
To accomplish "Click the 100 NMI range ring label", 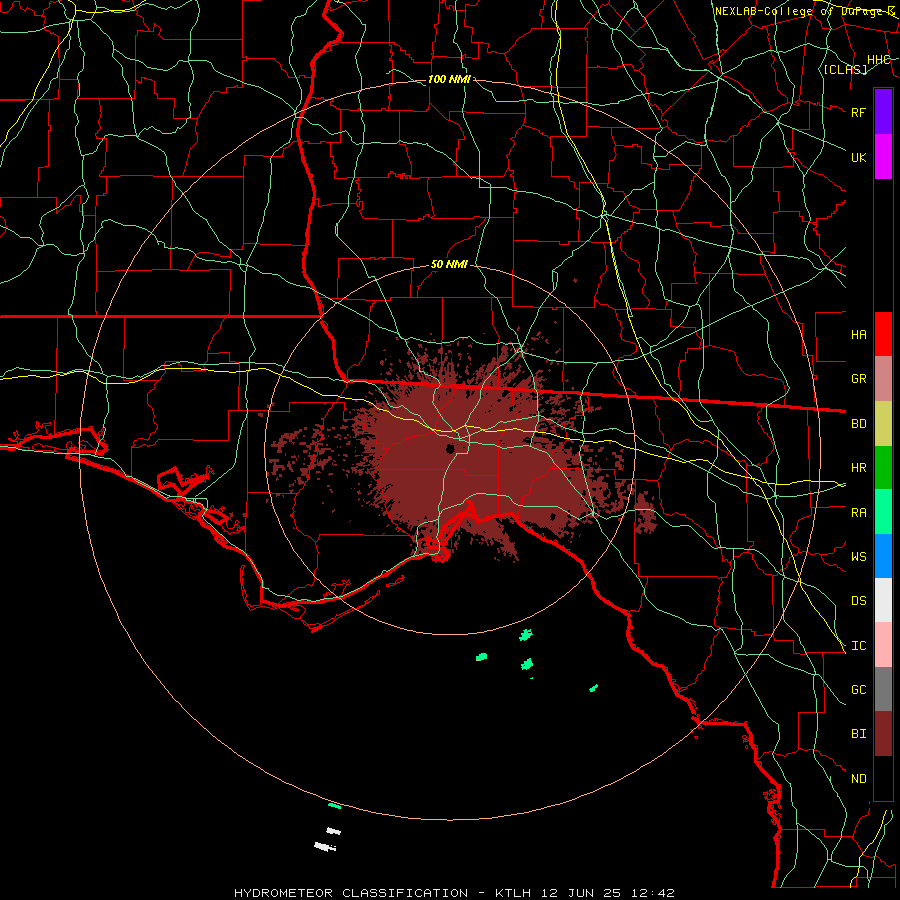I will (449, 79).
